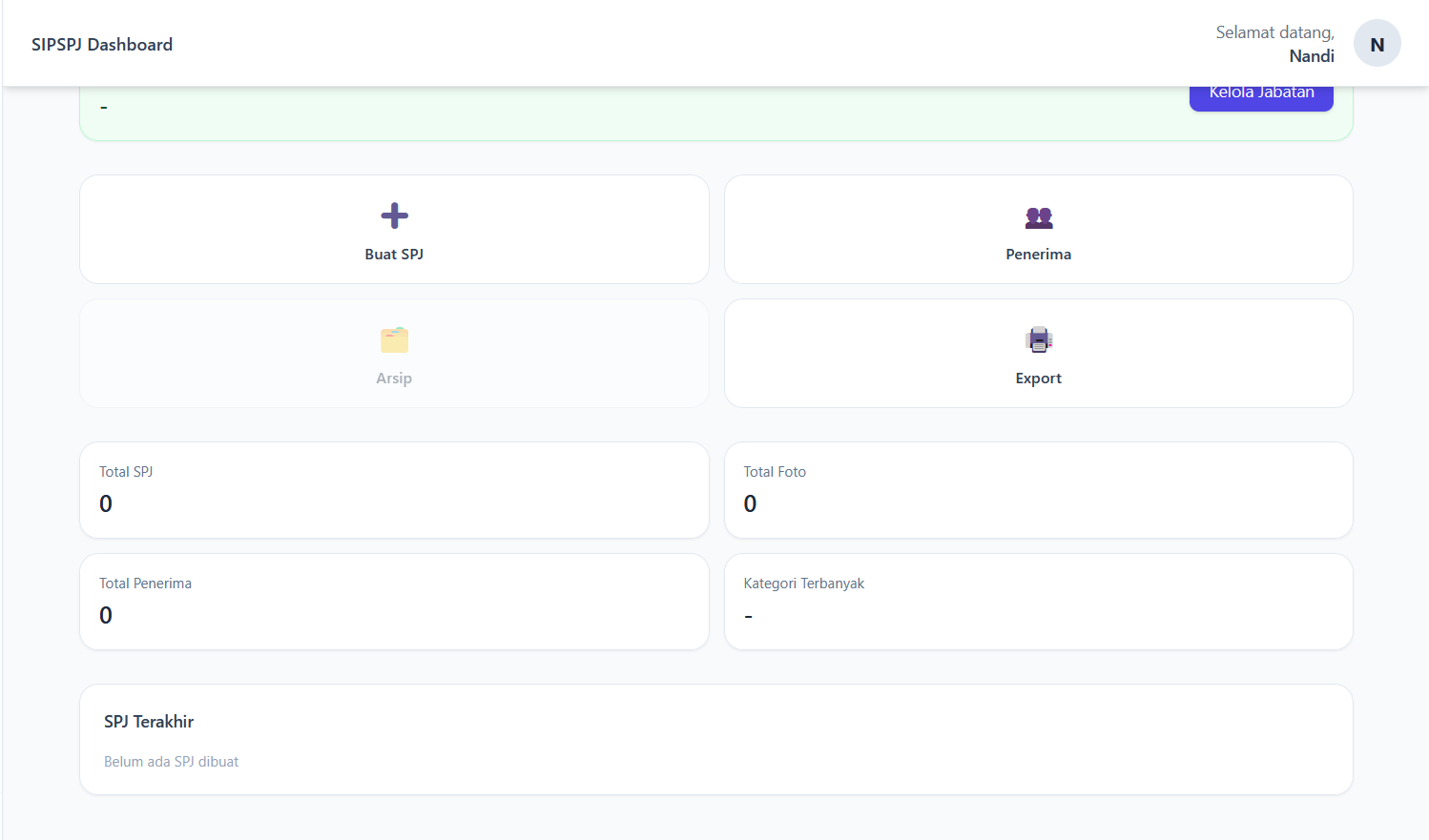Open the user avatar with letter N
Screen dimensions: 1429x840
[x=1377, y=44]
